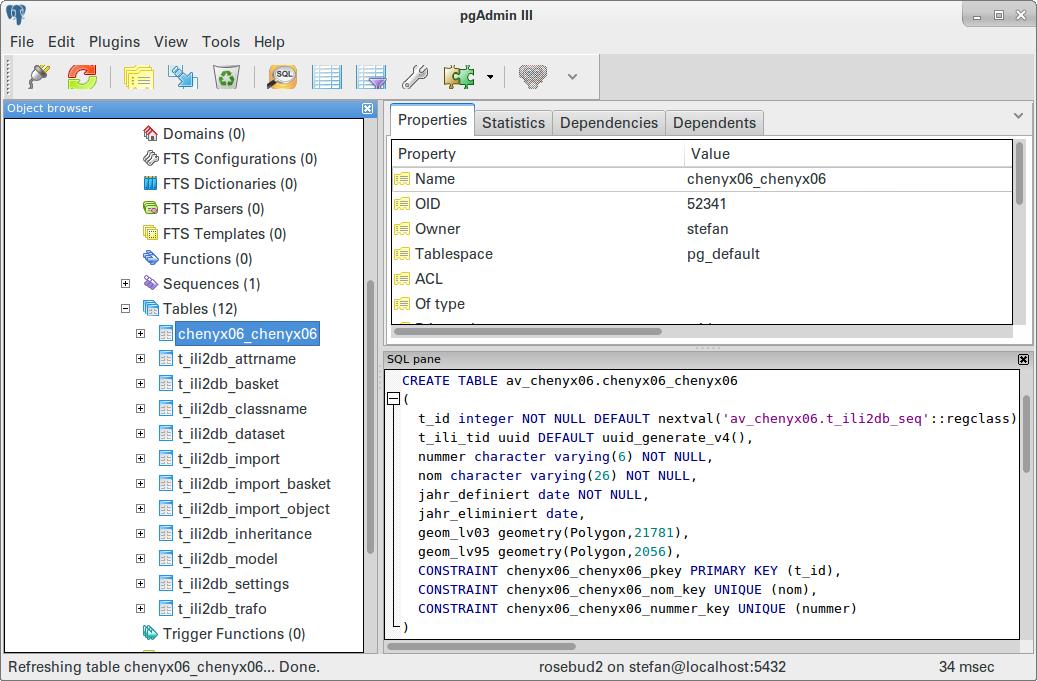Image resolution: width=1037 pixels, height=681 pixels.
Task: Click the Tables (12) folder icon
Action: click(151, 309)
